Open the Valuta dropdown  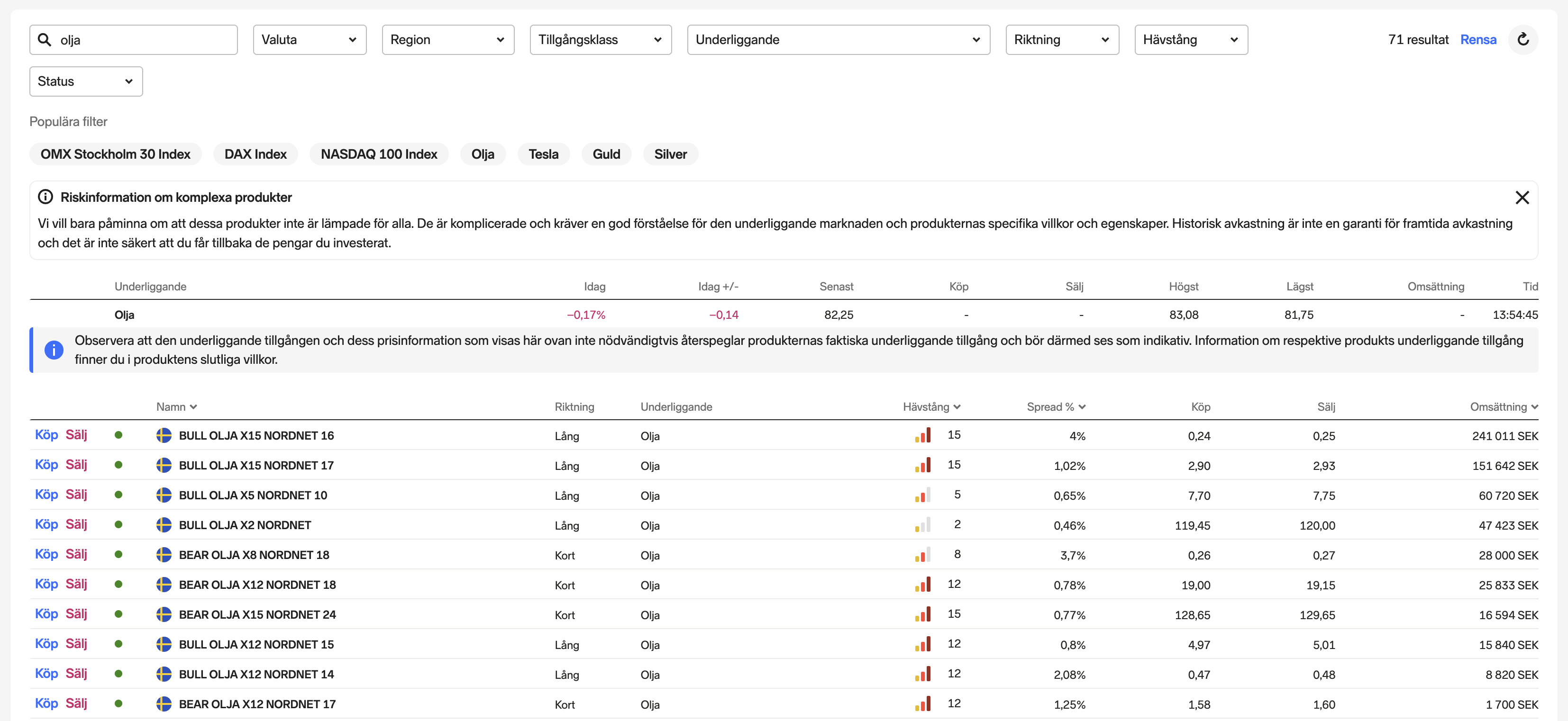click(x=309, y=40)
